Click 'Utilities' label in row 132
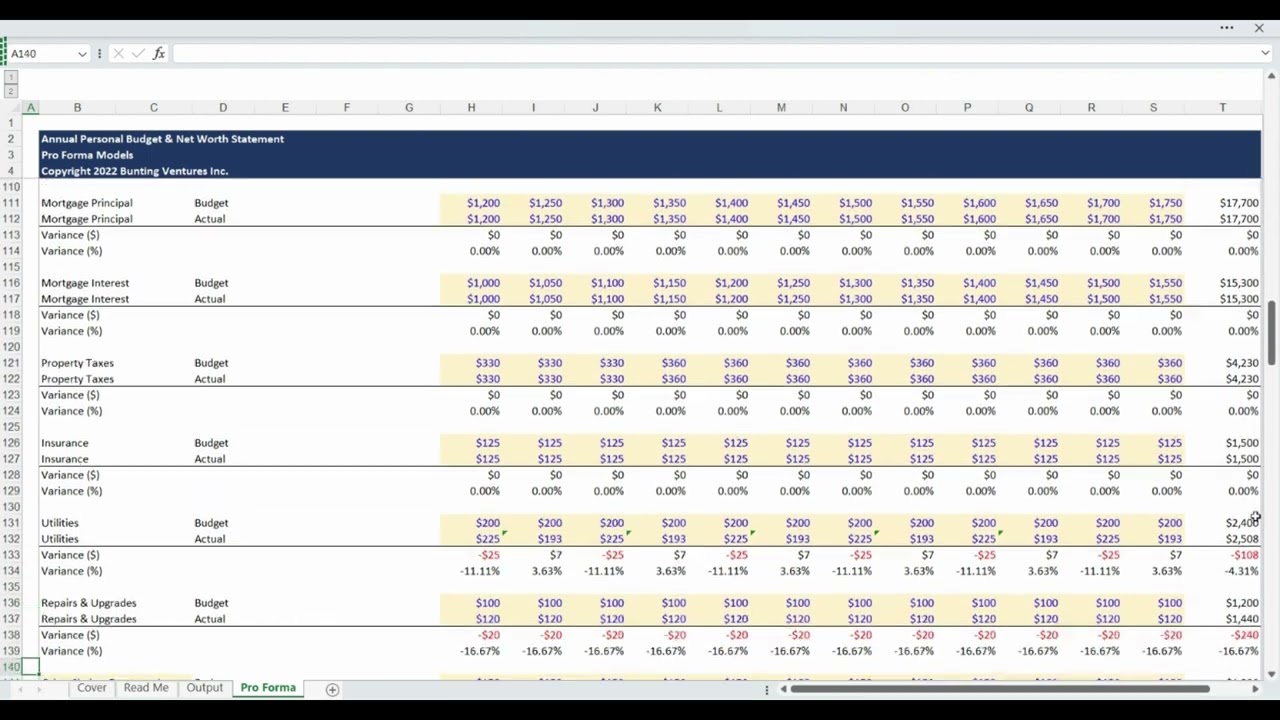Image resolution: width=1280 pixels, height=720 pixels. (x=60, y=539)
